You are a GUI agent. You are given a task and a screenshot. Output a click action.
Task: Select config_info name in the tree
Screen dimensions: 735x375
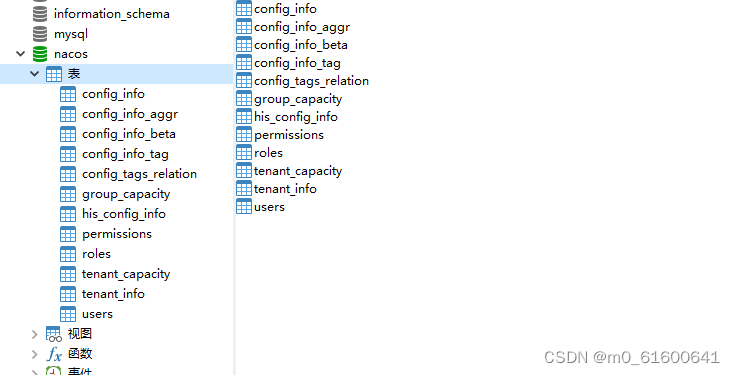[x=113, y=94]
